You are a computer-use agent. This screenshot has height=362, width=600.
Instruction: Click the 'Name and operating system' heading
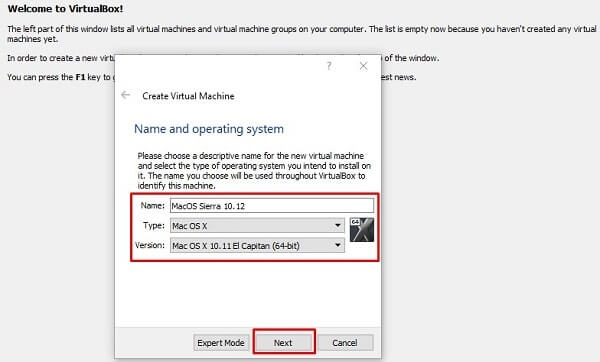pos(209,129)
